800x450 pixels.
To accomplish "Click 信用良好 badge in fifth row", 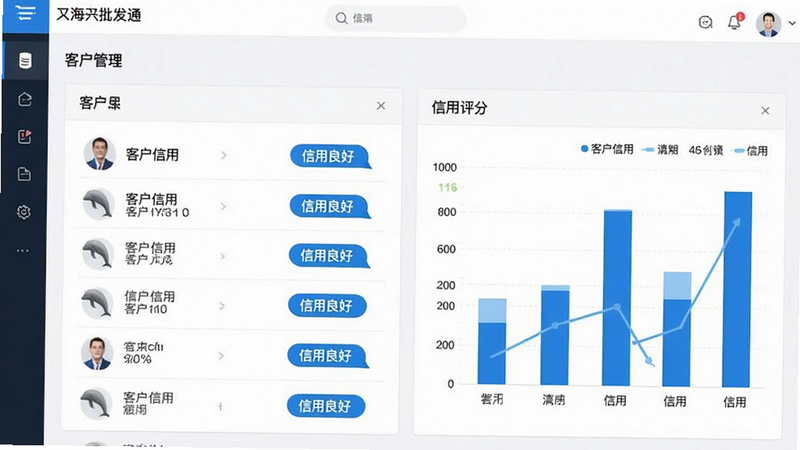I will [x=328, y=356].
